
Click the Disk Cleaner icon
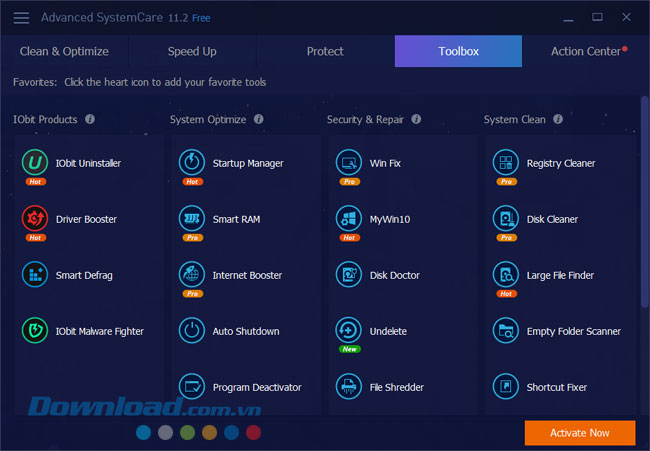click(506, 218)
